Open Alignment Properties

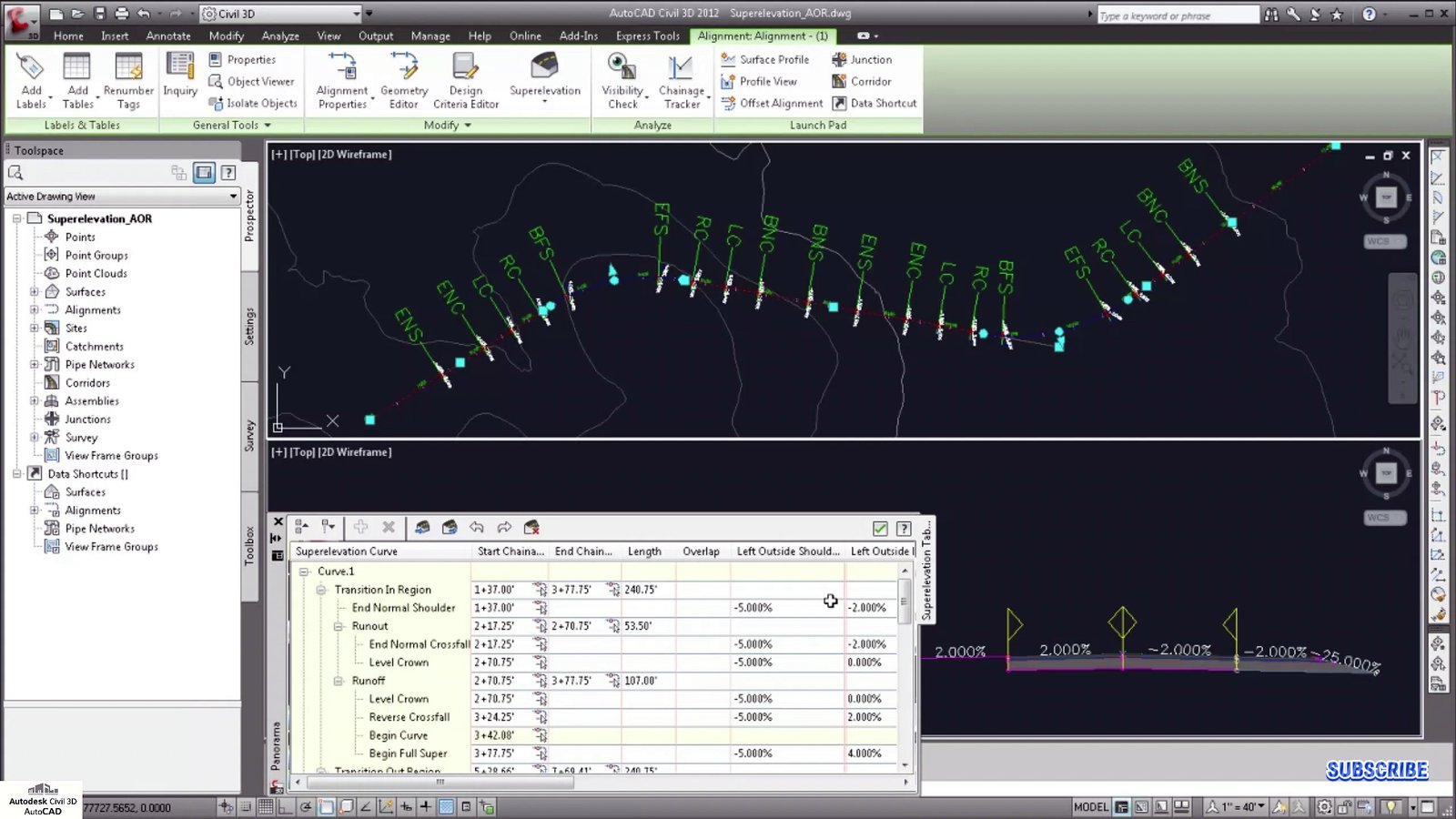342,68
